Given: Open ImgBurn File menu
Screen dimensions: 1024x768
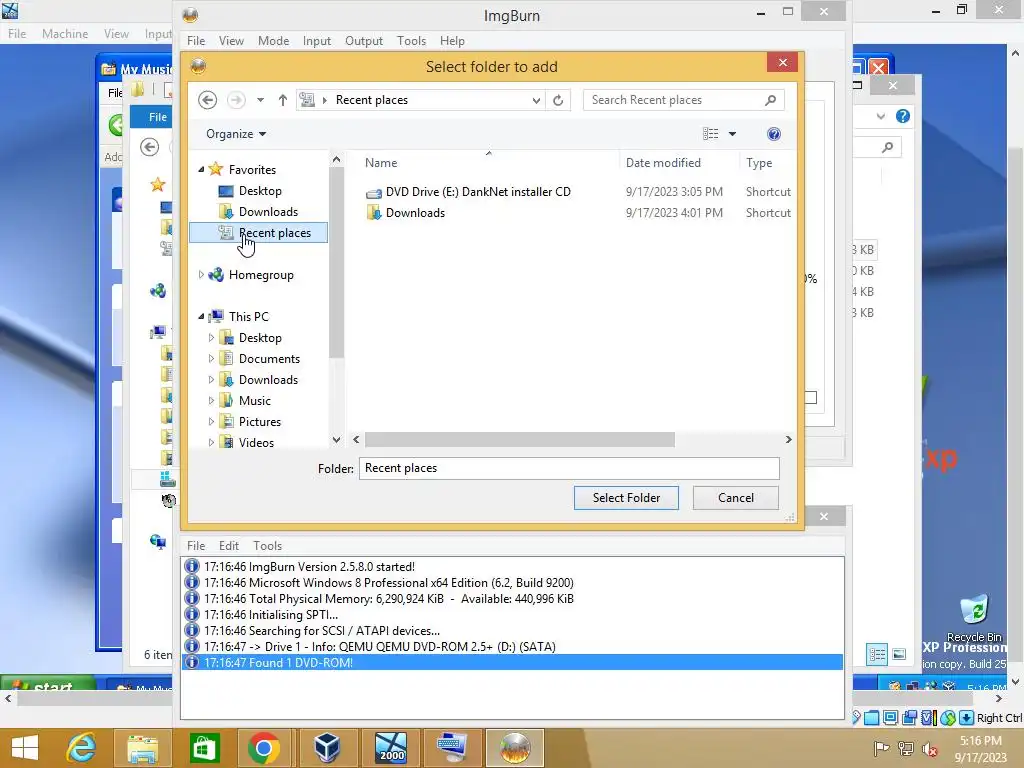Looking at the screenshot, I should 196,40.
